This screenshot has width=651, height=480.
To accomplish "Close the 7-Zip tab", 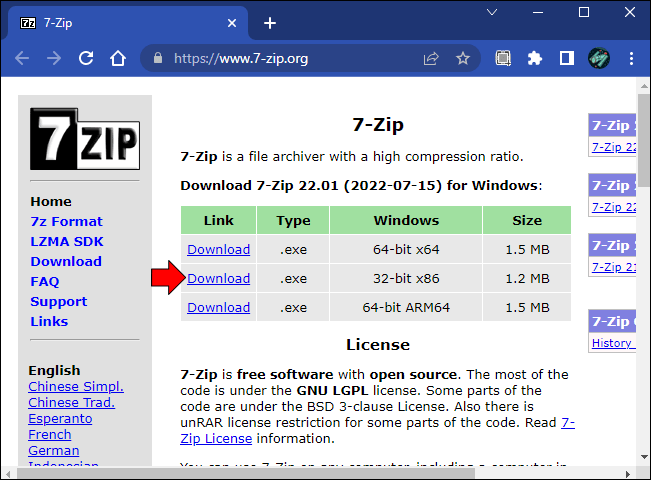I will (x=232, y=23).
